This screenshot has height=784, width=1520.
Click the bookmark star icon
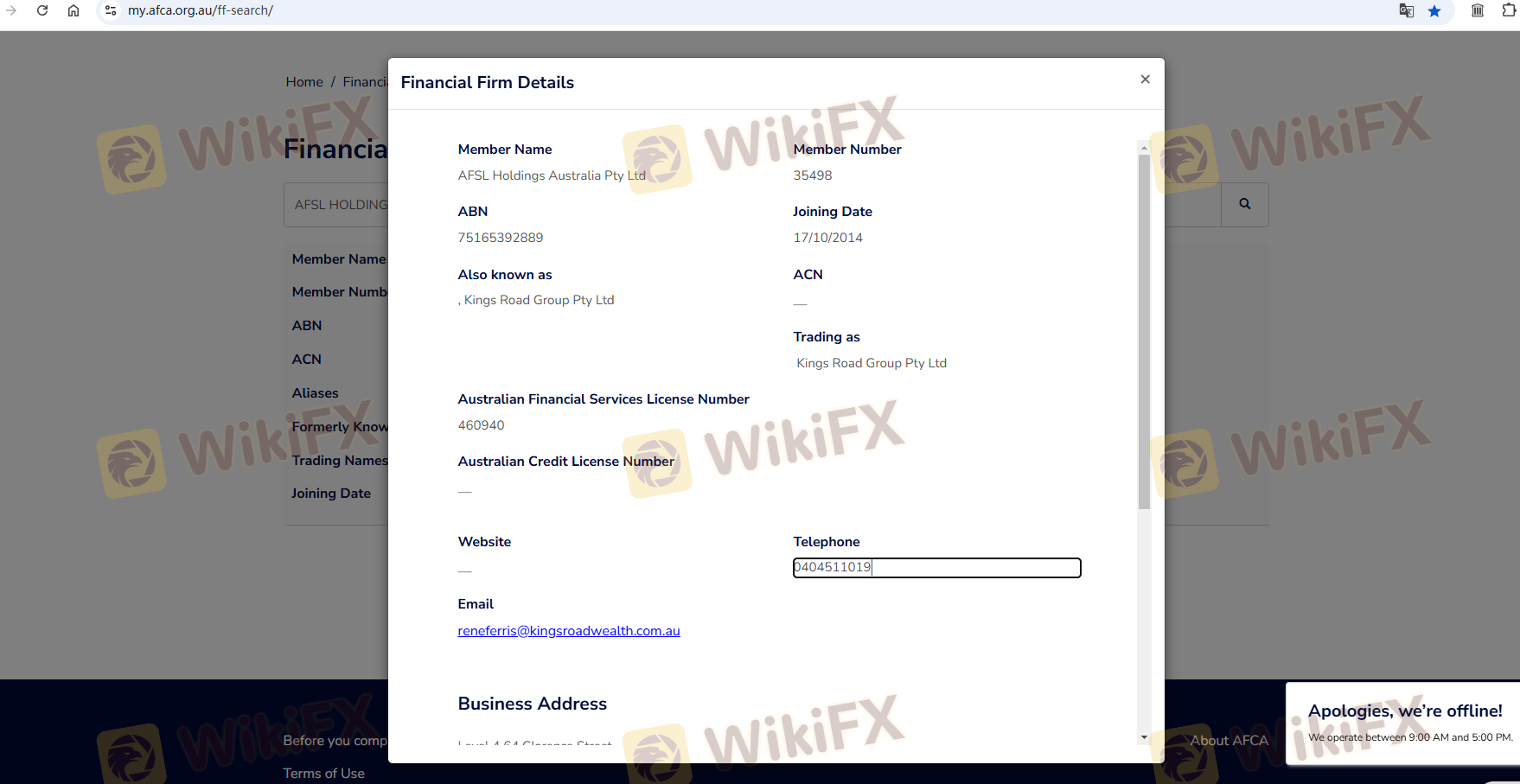click(1434, 10)
